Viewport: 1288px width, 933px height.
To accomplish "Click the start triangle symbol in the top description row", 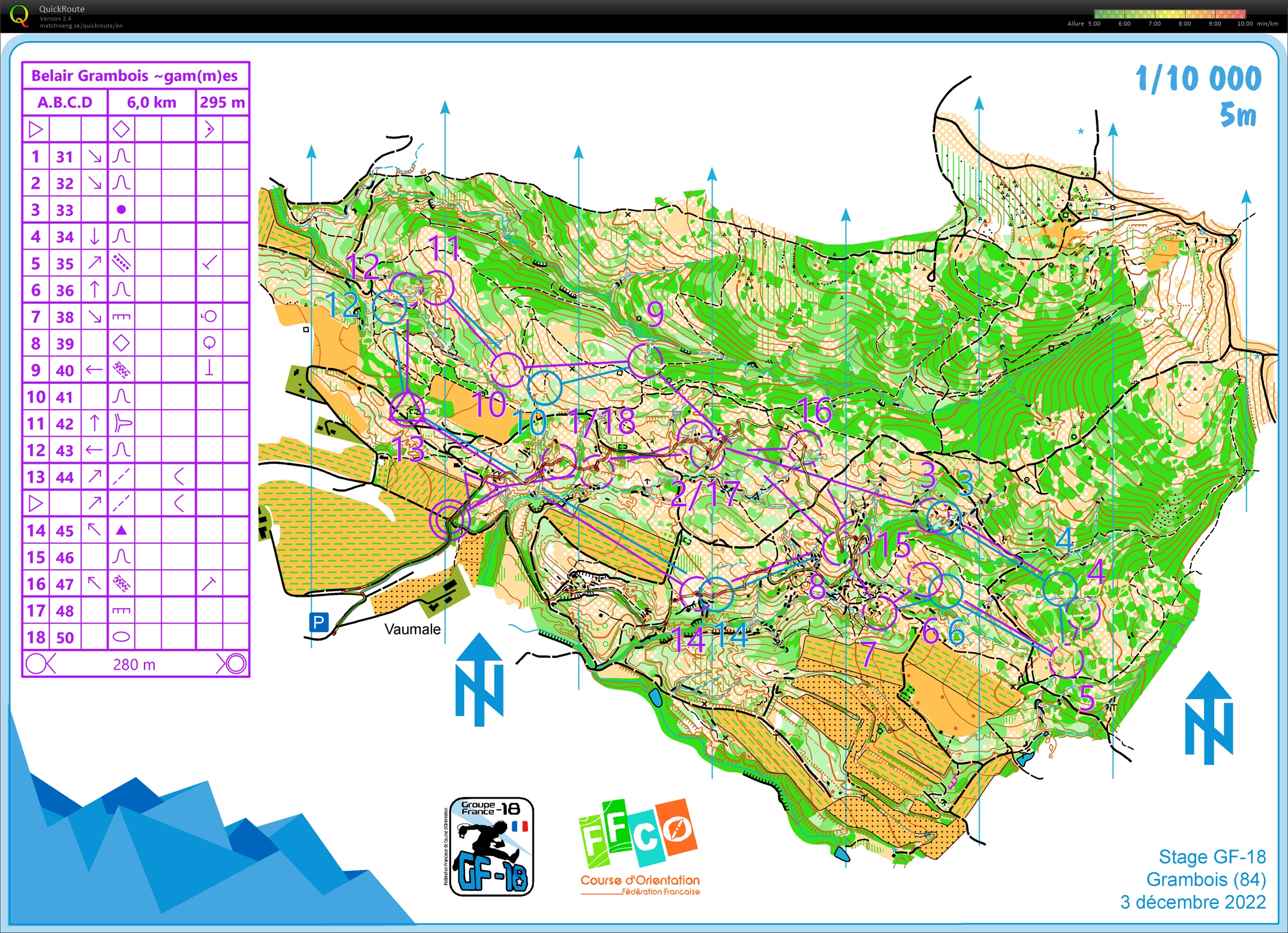I will (x=36, y=130).
